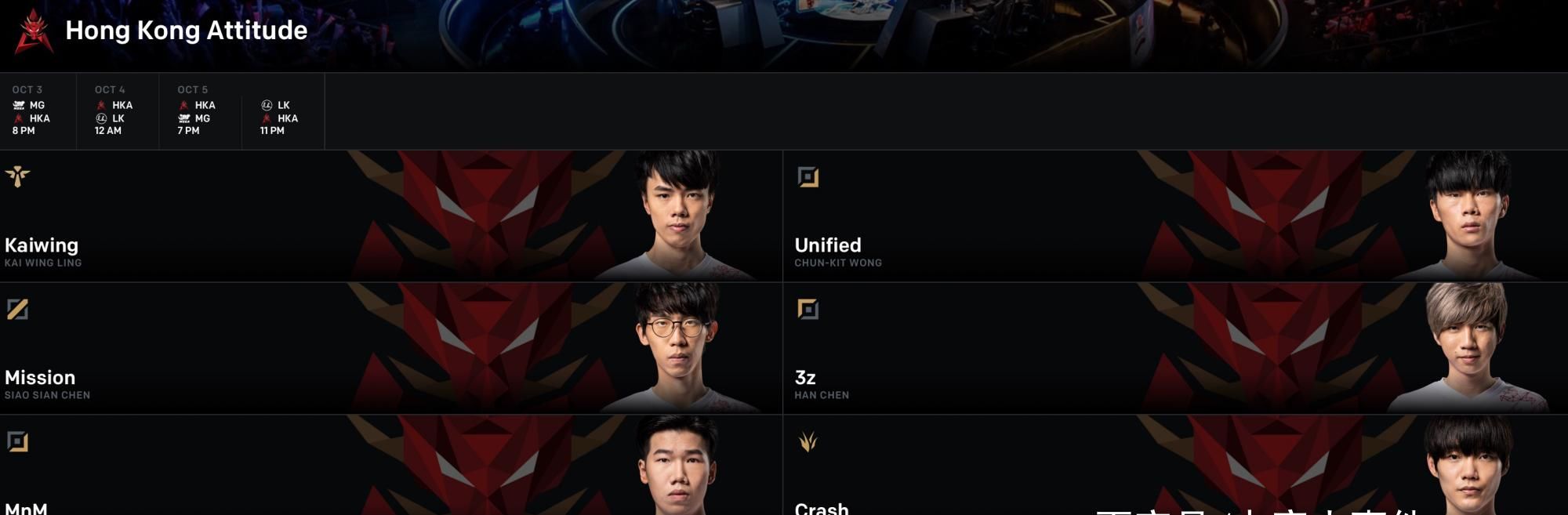Open the LK vs HKA 11 PM match
Image resolution: width=1568 pixels, height=515 pixels.
pyautogui.click(x=283, y=111)
